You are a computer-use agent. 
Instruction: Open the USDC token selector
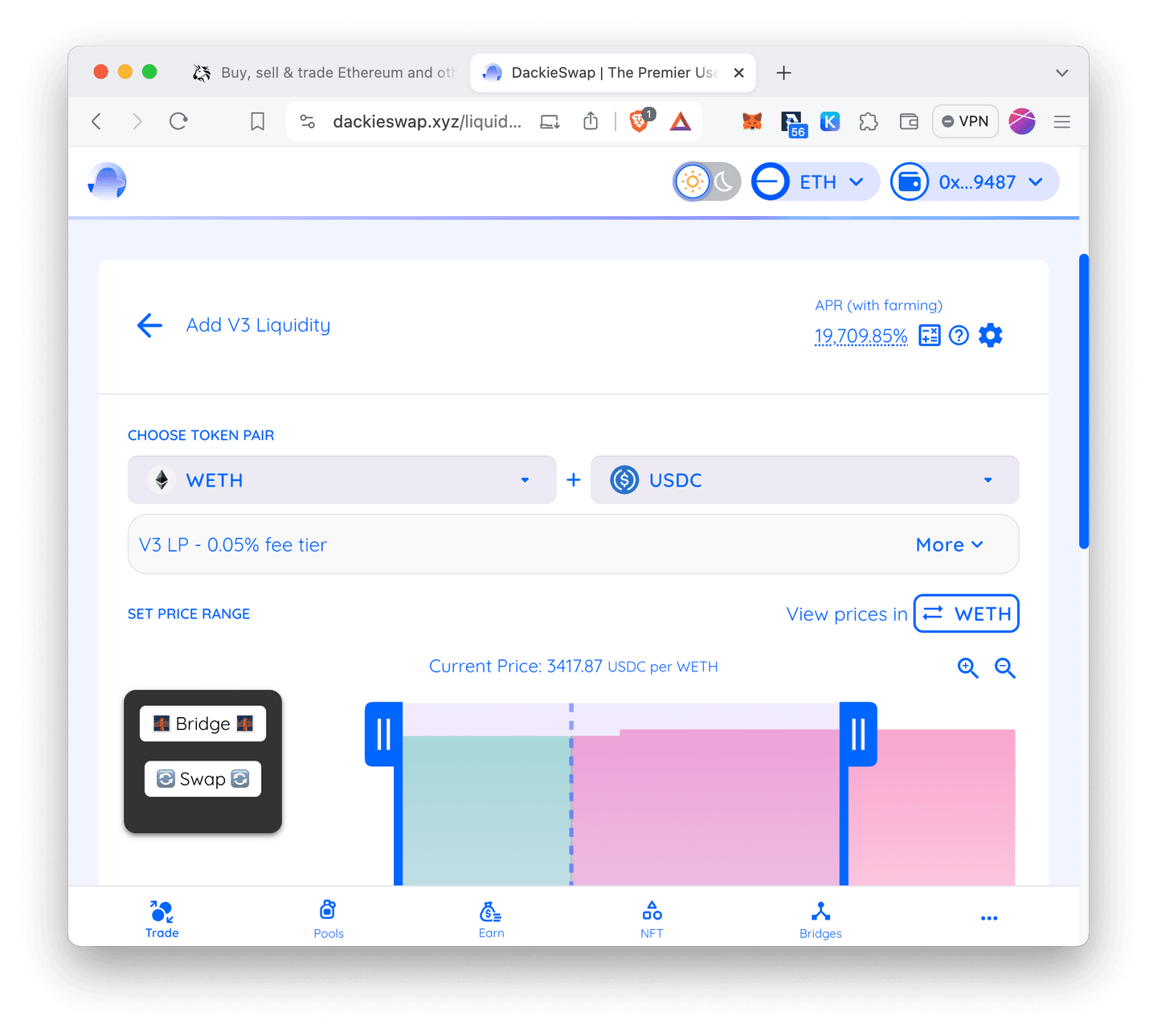(x=805, y=480)
